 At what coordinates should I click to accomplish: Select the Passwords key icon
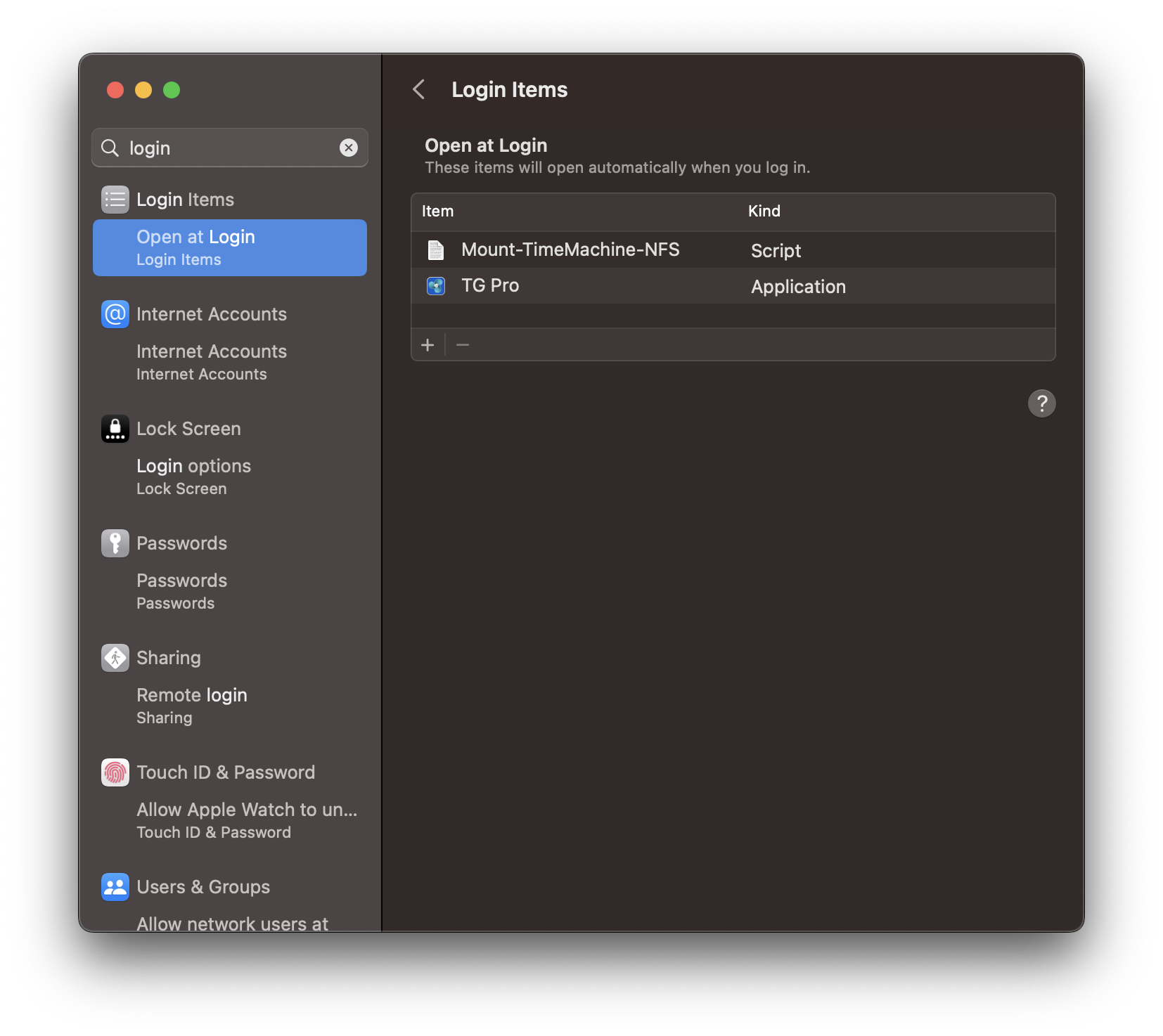coord(115,543)
